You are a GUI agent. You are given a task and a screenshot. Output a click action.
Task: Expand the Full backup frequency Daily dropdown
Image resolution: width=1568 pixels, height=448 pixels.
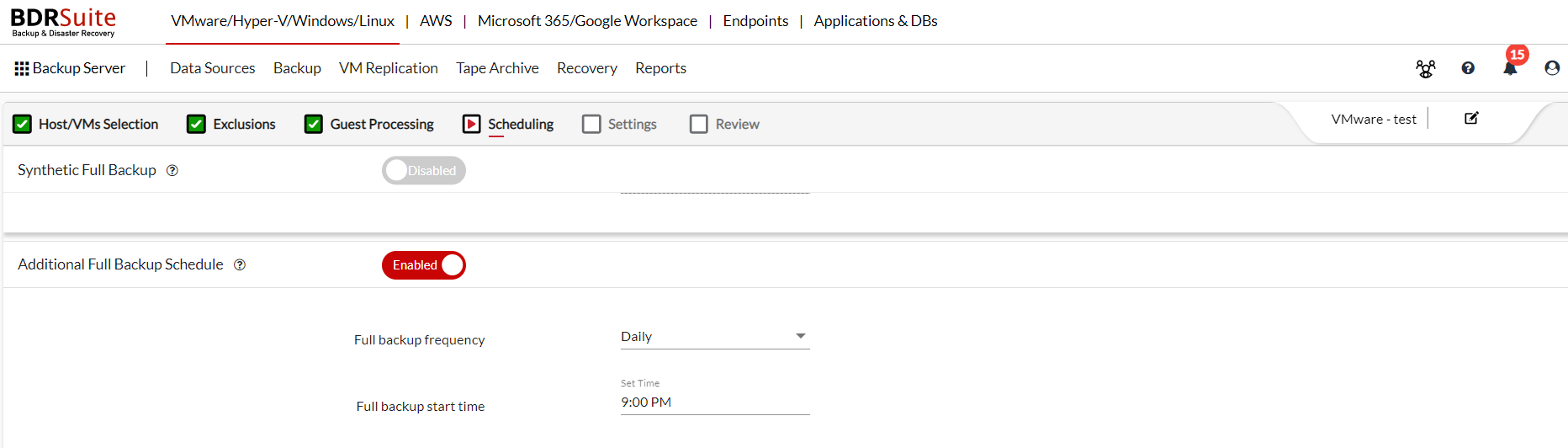[715, 337]
